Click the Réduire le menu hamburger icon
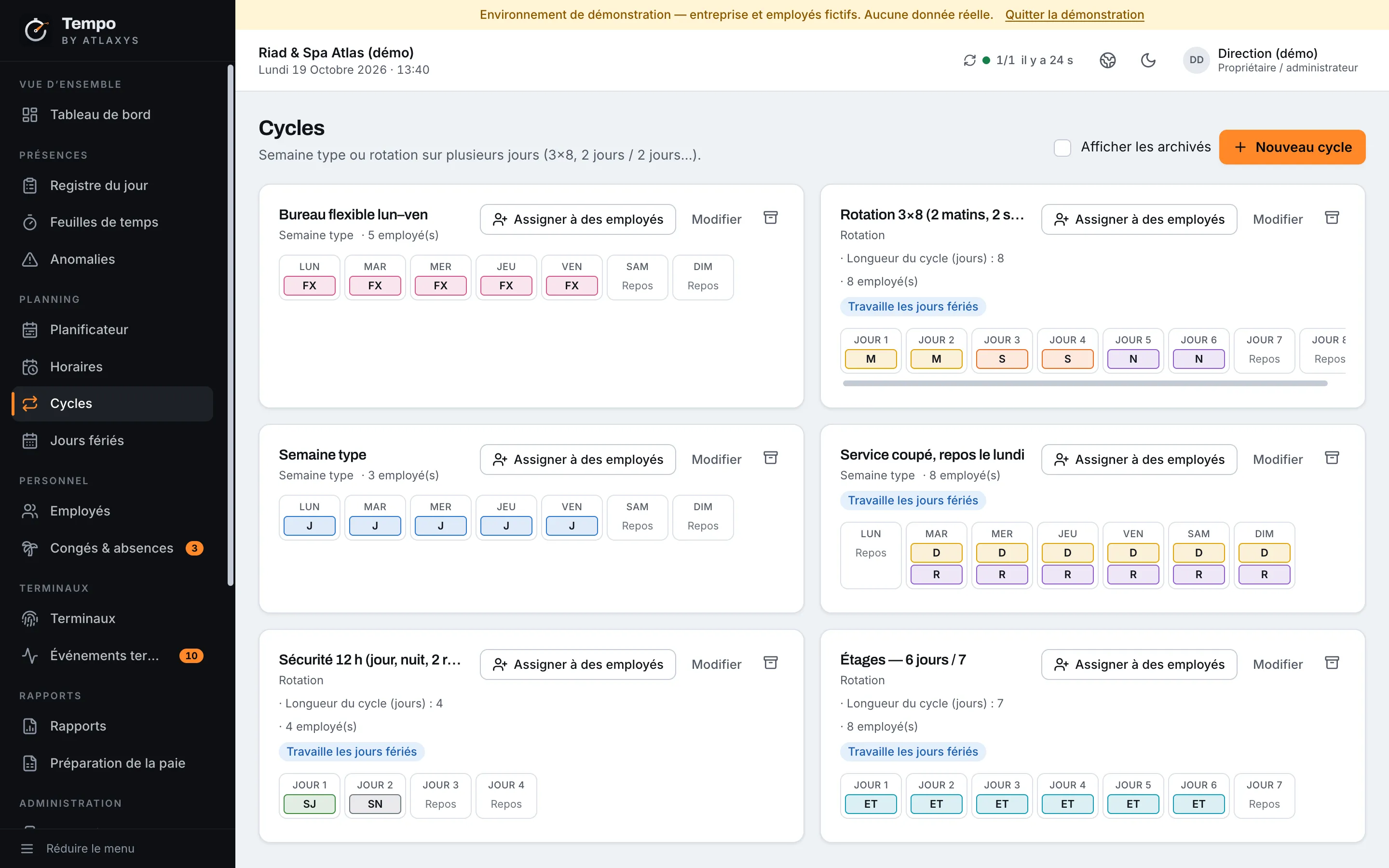Screen dimensions: 1389x868 [x=27, y=849]
